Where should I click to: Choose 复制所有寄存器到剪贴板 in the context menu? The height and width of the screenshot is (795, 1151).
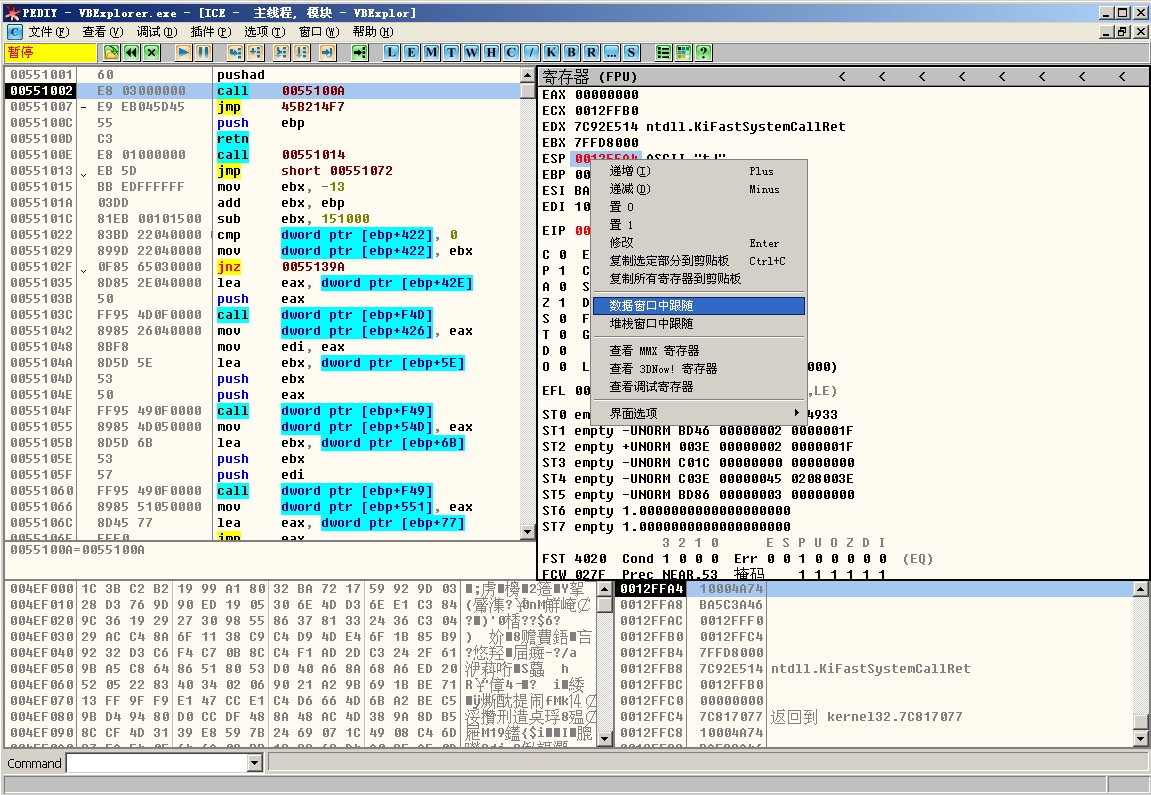699,279
